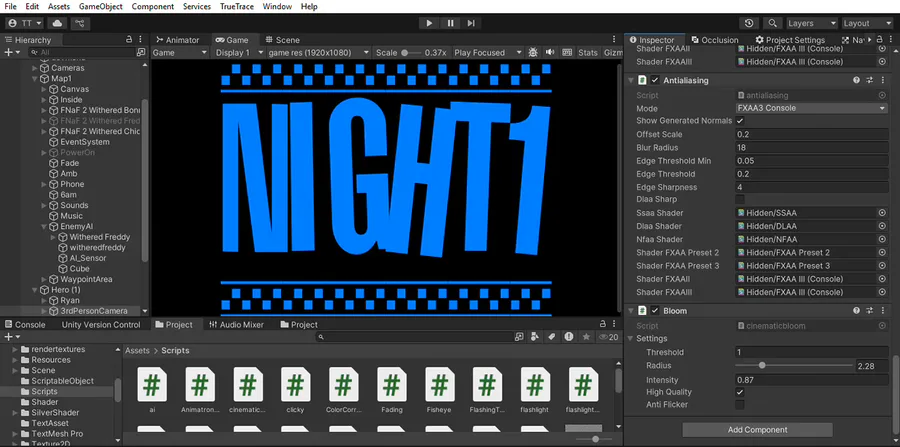Viewport: 900px width, 447px height.
Task: Click the Project thumbnail size slider
Action: point(593,439)
